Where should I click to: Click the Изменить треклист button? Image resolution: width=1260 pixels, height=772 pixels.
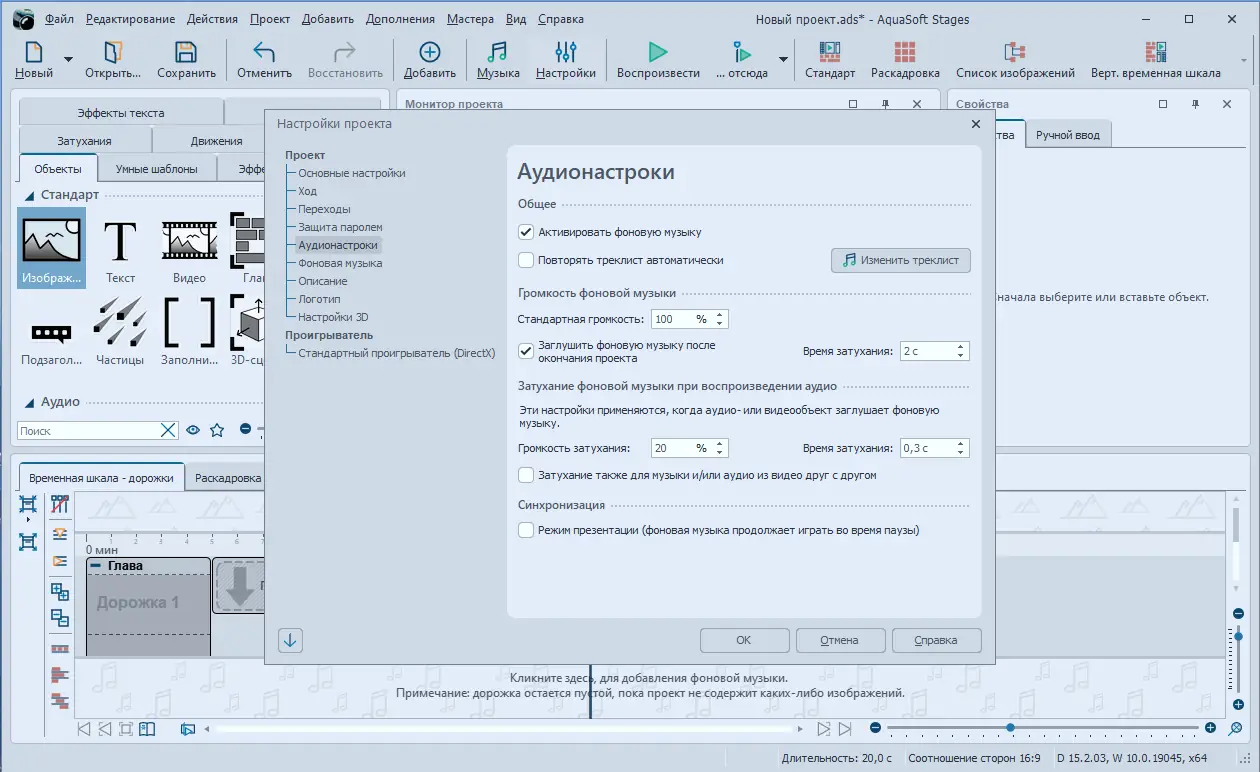tap(901, 260)
